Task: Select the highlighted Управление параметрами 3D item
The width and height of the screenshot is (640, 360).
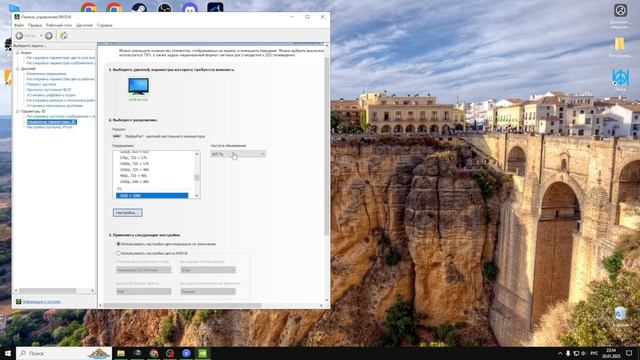Action: coord(51,122)
